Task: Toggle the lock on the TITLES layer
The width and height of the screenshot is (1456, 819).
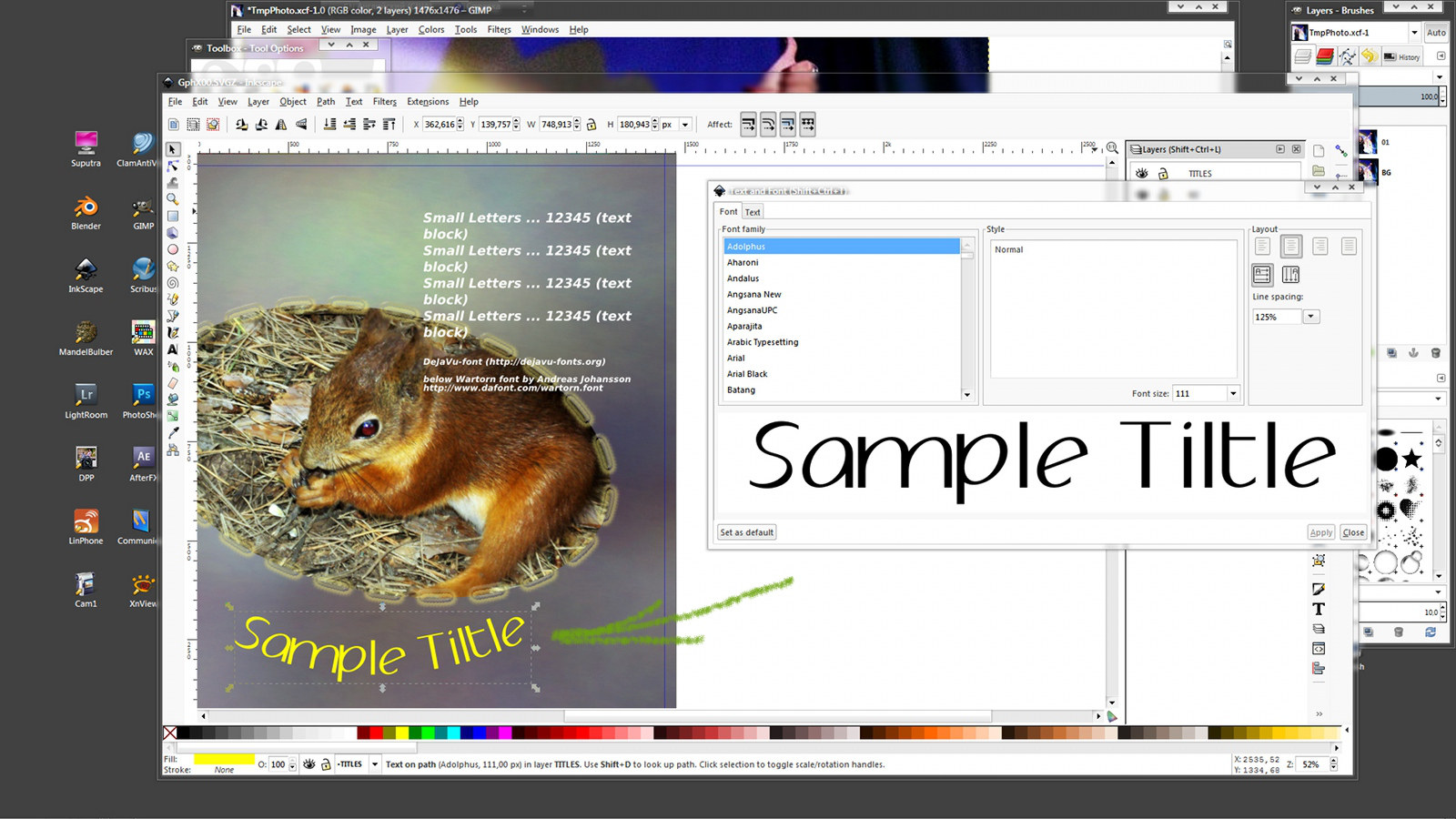Action: [1163, 173]
